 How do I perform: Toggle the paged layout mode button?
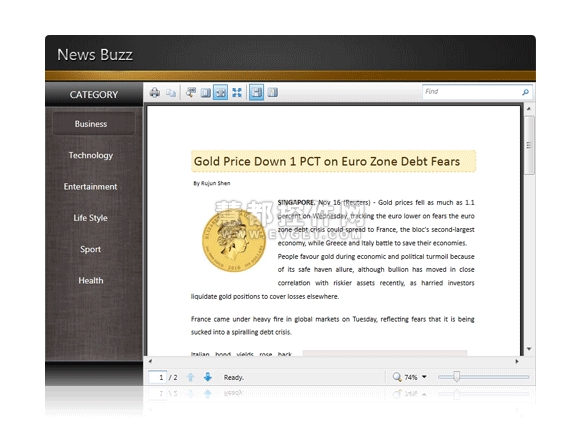(256, 92)
